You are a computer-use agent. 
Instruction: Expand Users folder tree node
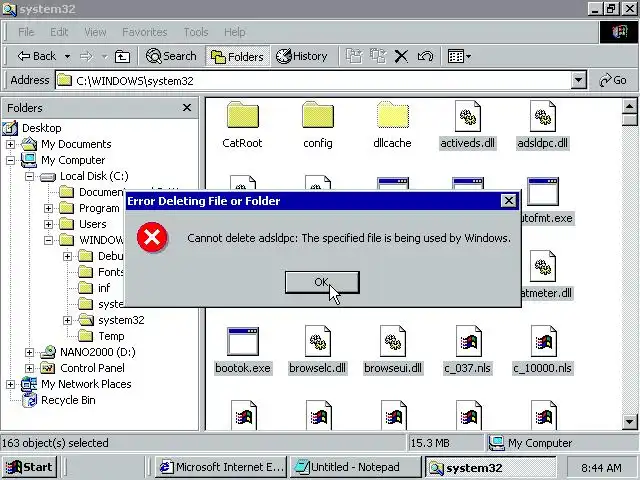pyautogui.click(x=48, y=224)
